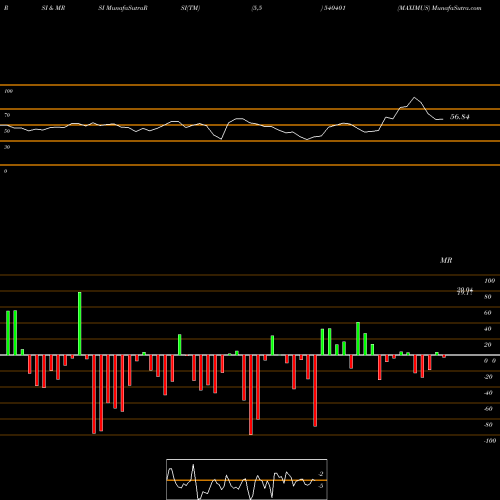Viewport: 500px width, 500px height.
Task: Click the RSI value label 56.84
Action: point(460,117)
